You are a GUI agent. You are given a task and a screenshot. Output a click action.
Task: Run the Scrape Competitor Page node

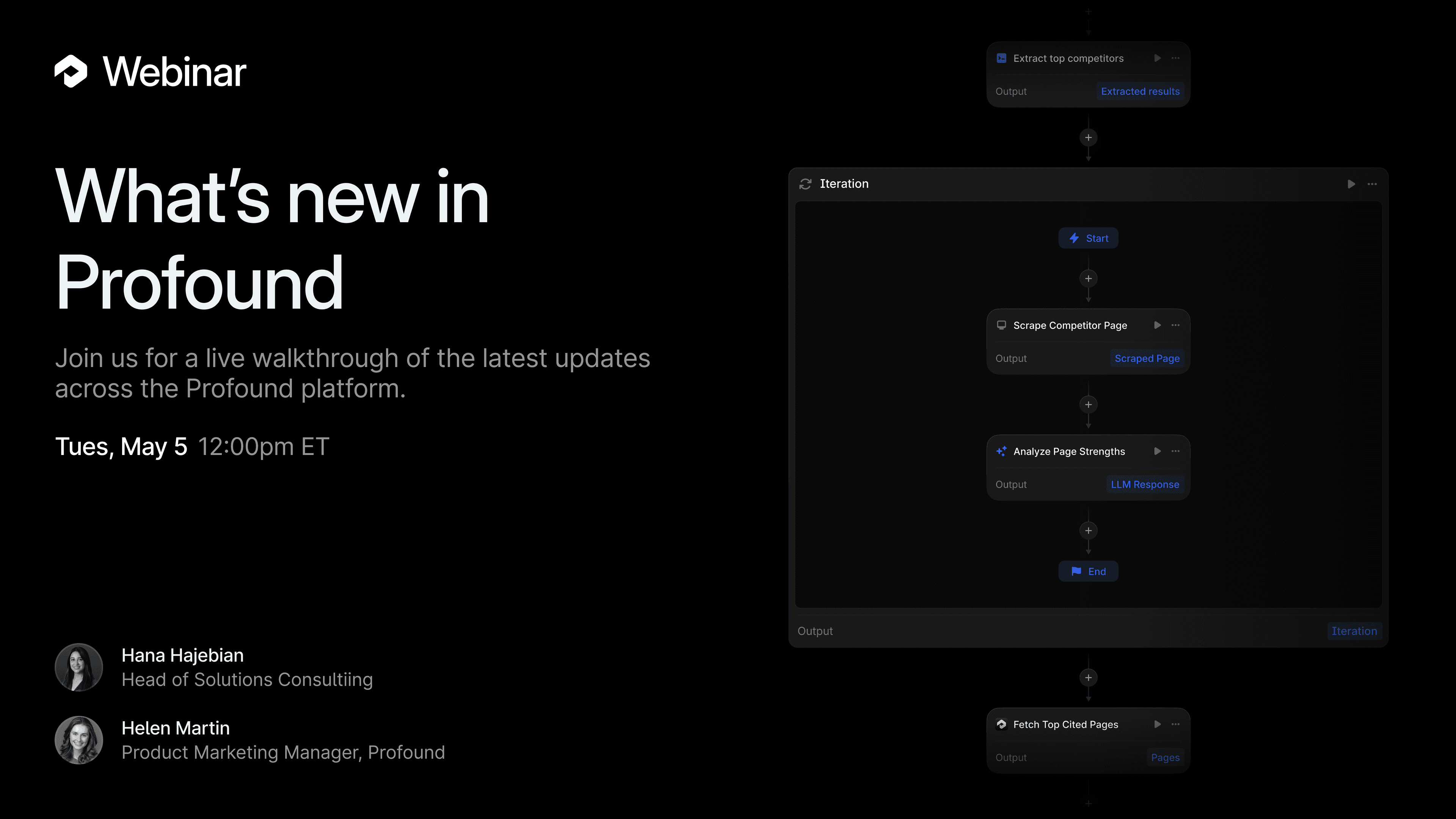pos(1157,325)
